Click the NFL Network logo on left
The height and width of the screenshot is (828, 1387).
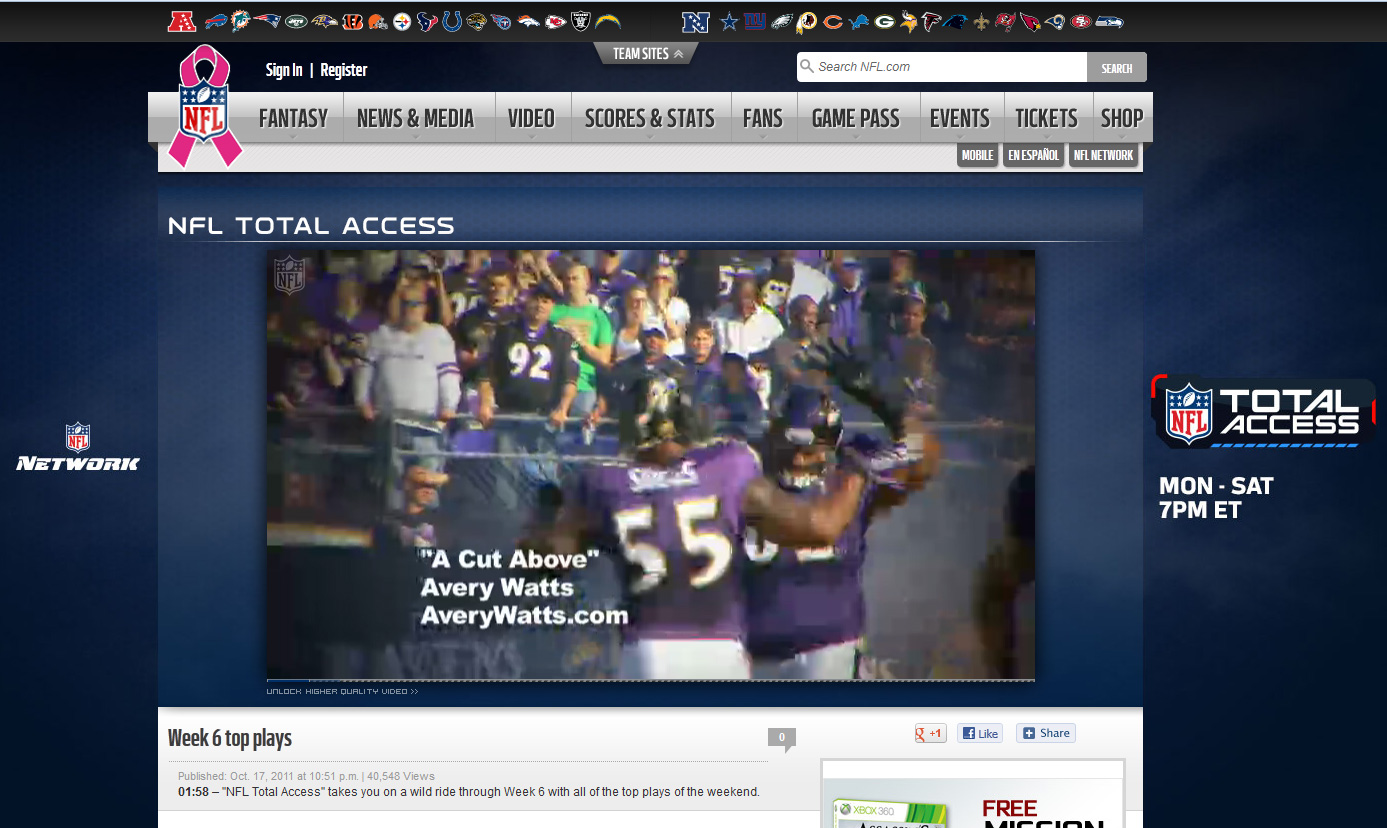(78, 446)
